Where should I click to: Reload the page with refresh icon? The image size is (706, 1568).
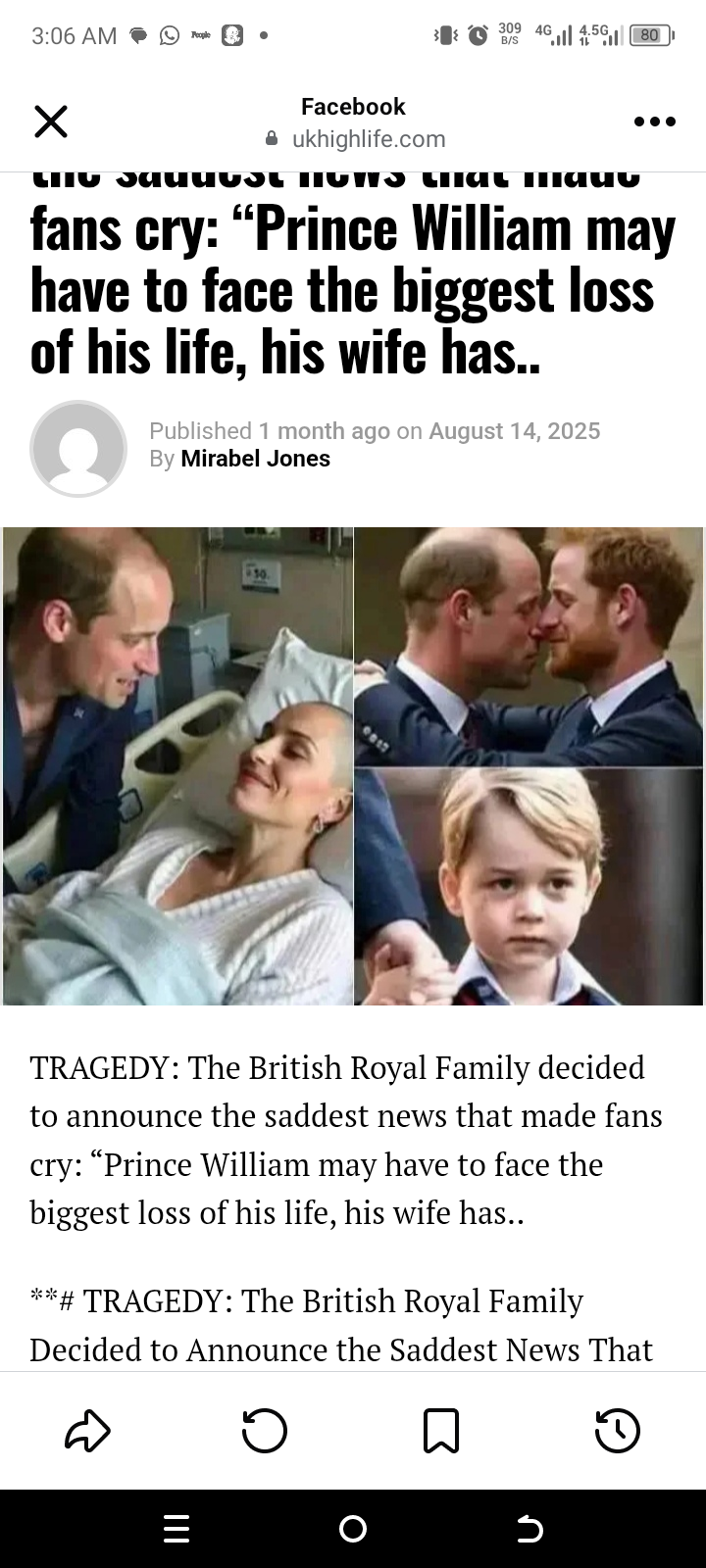click(265, 1431)
